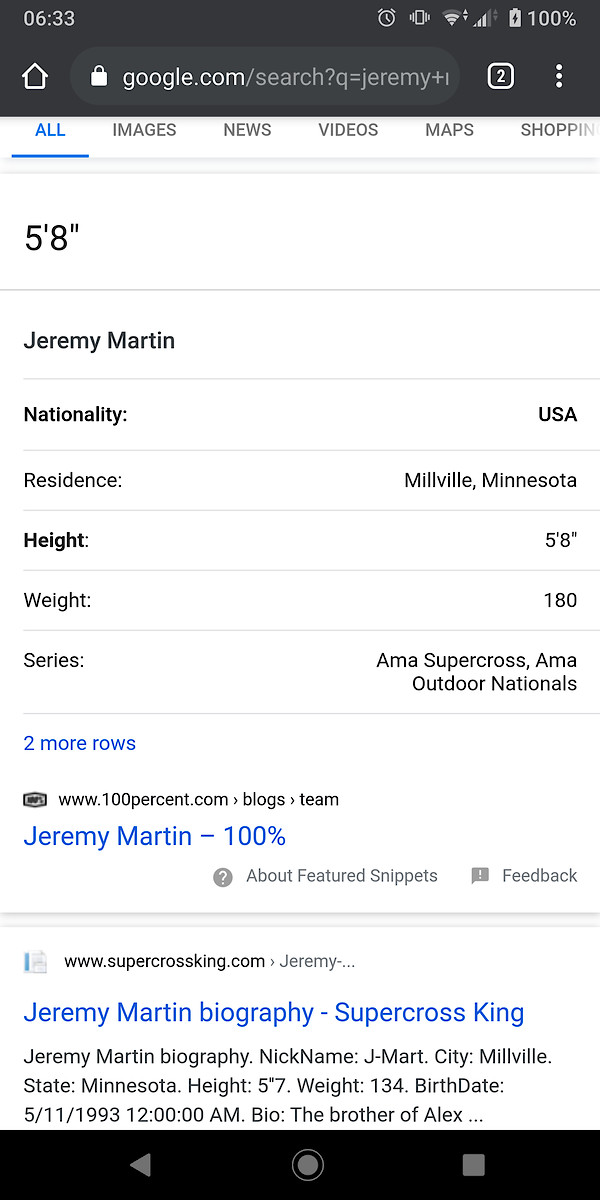Open Jeremy Martin biography - Supercross King link
The width and height of the screenshot is (600, 1200).
273,1012
